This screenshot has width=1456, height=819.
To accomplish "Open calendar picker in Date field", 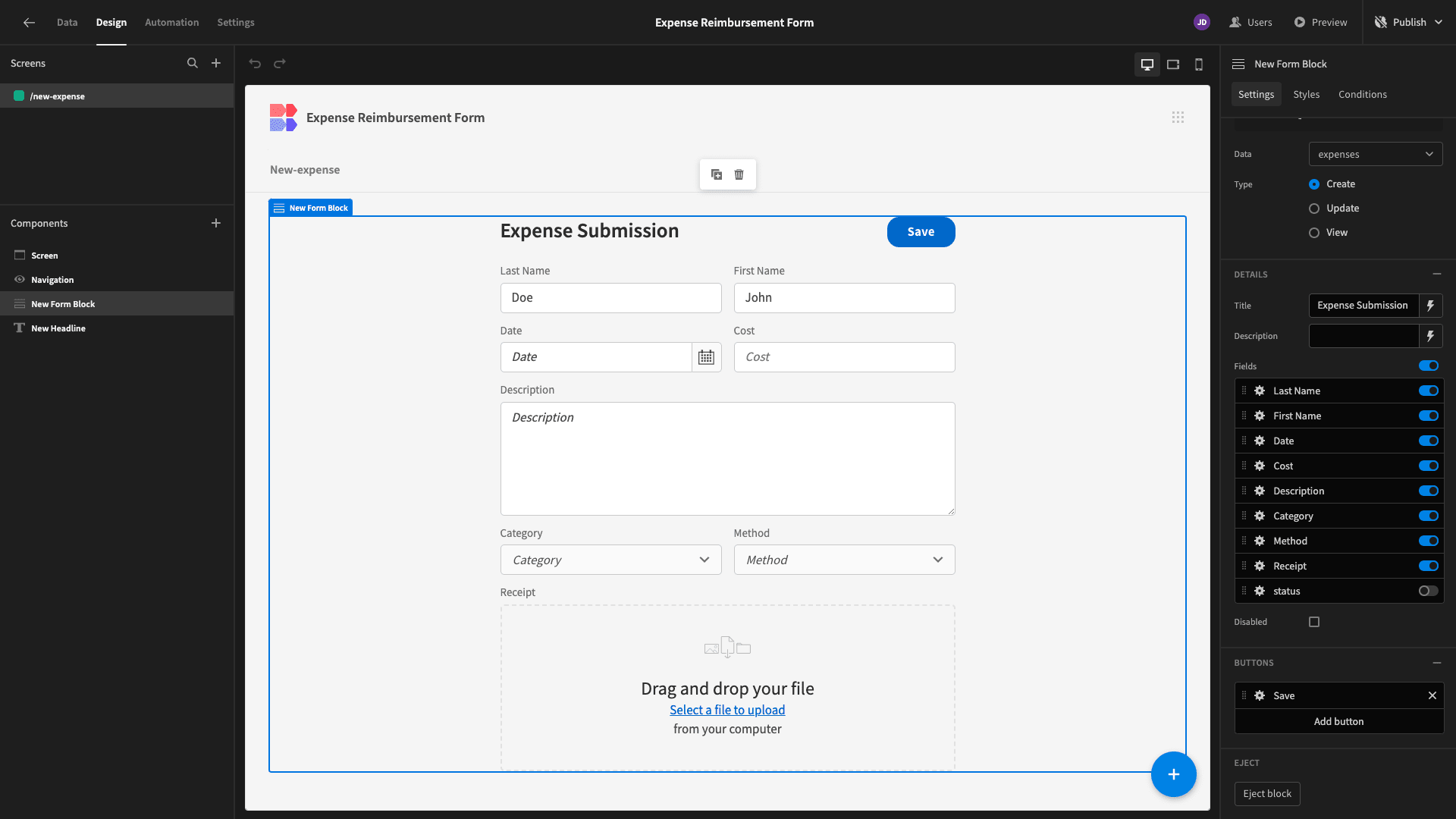I will 706,357.
